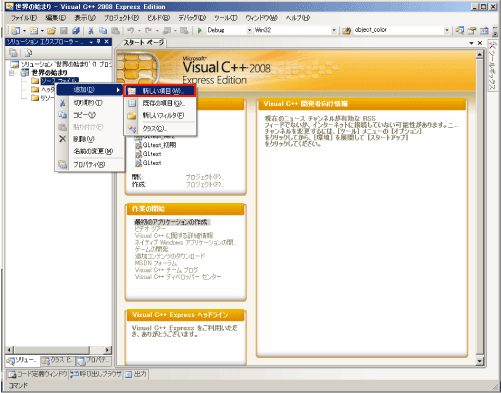The image size is (501, 393).
Task: Switch to the 出力 bottom tab
Action: pos(136,374)
